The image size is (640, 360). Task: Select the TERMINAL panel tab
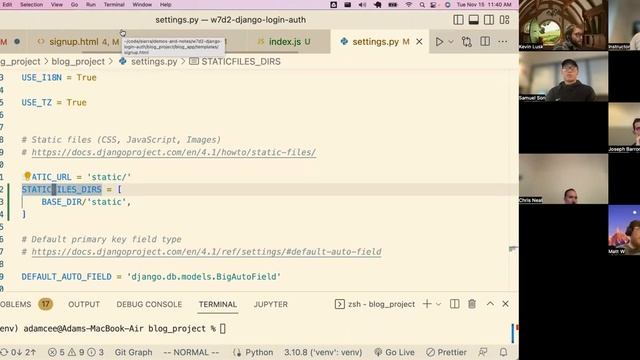[x=218, y=304]
